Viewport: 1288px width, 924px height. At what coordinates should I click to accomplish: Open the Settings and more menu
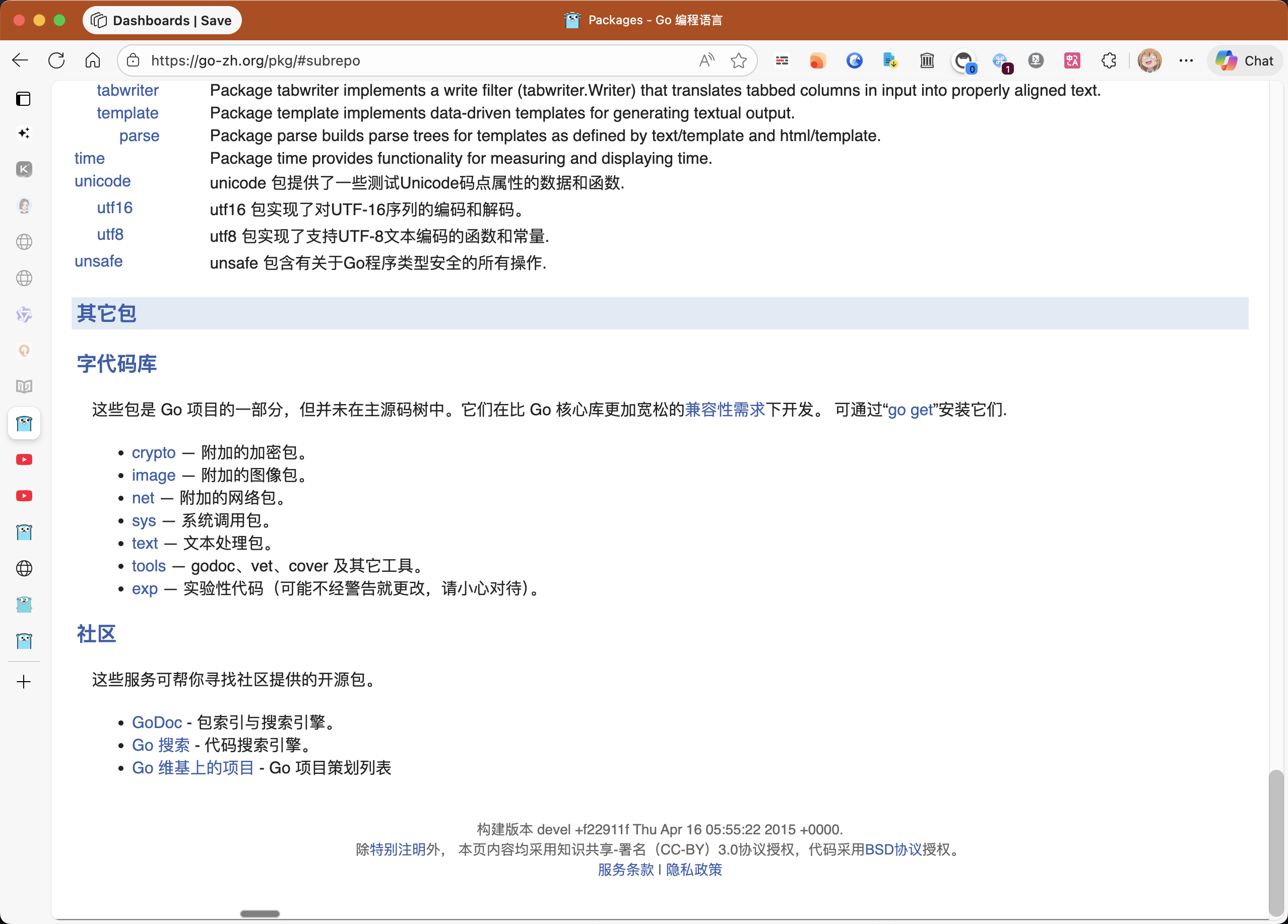tap(1186, 60)
